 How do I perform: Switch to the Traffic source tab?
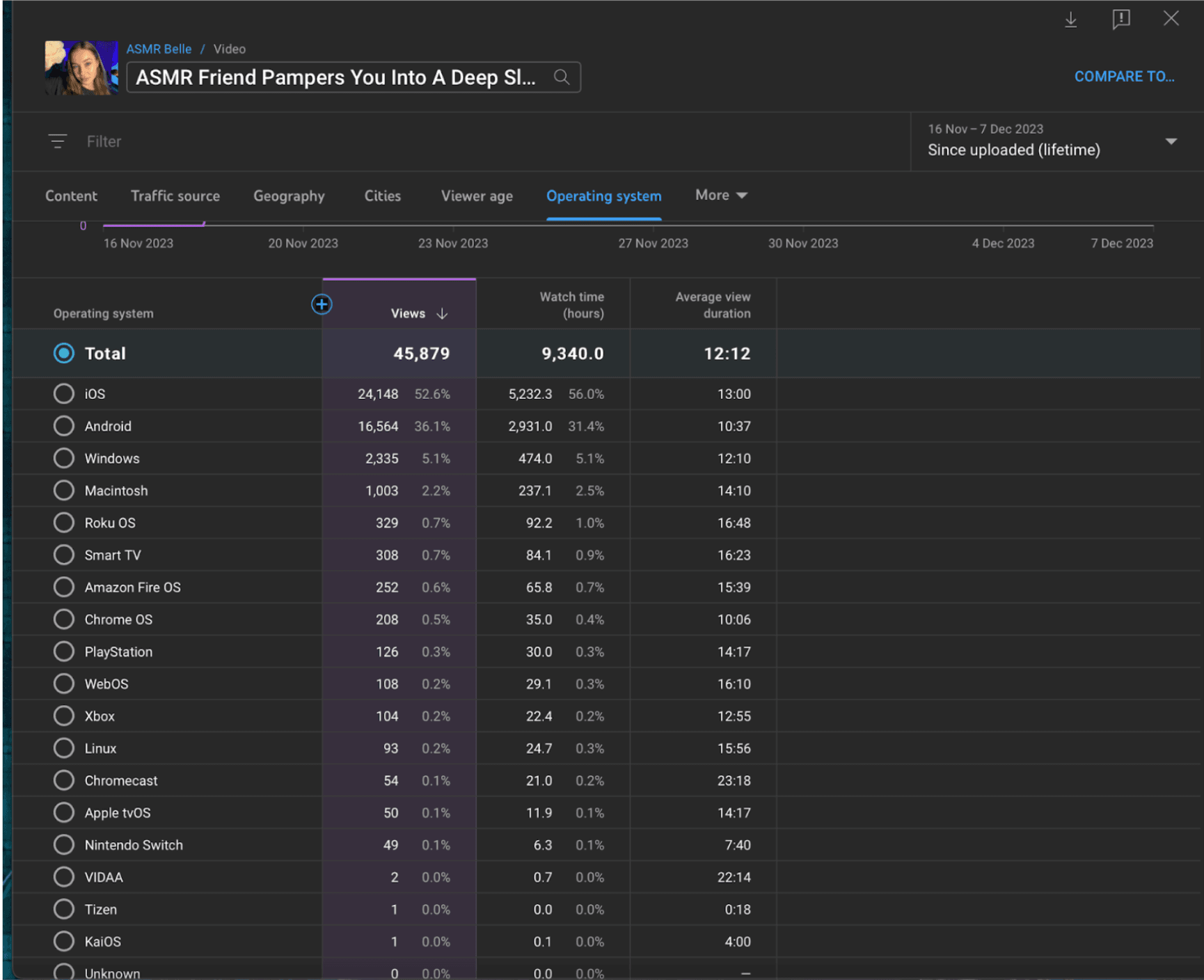point(175,196)
